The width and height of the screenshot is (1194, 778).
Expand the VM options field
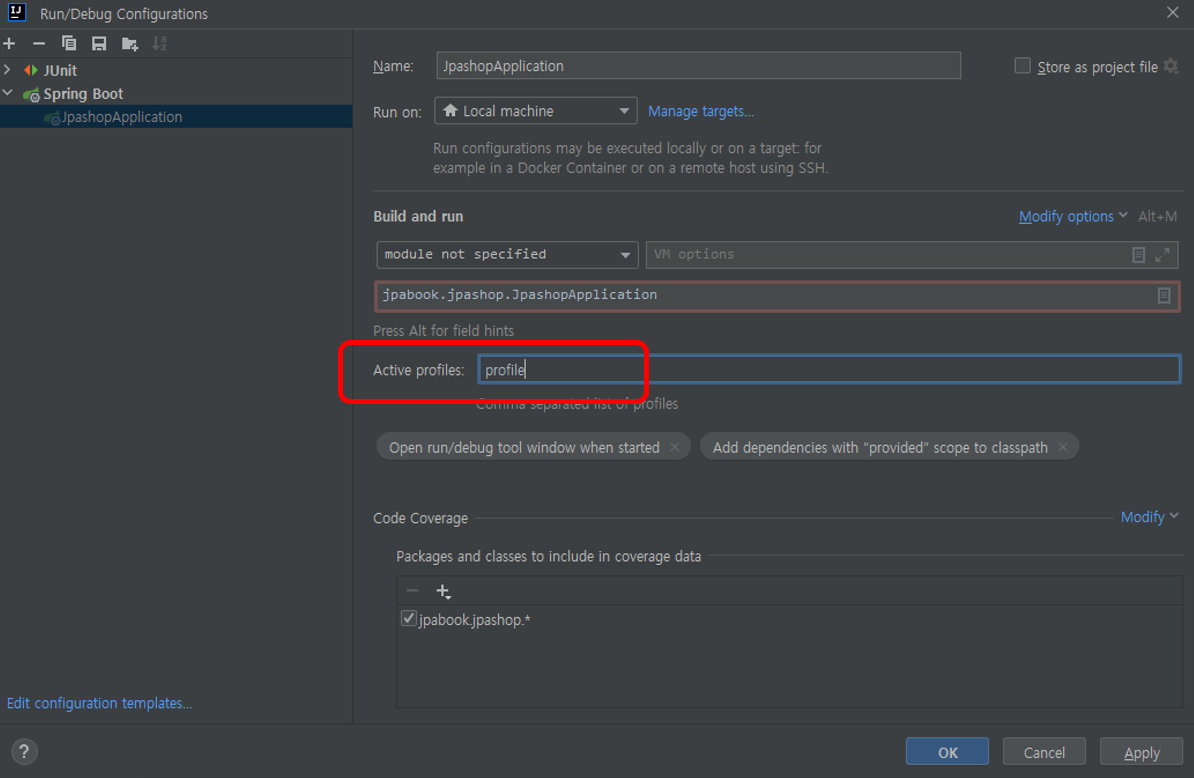pos(1162,255)
